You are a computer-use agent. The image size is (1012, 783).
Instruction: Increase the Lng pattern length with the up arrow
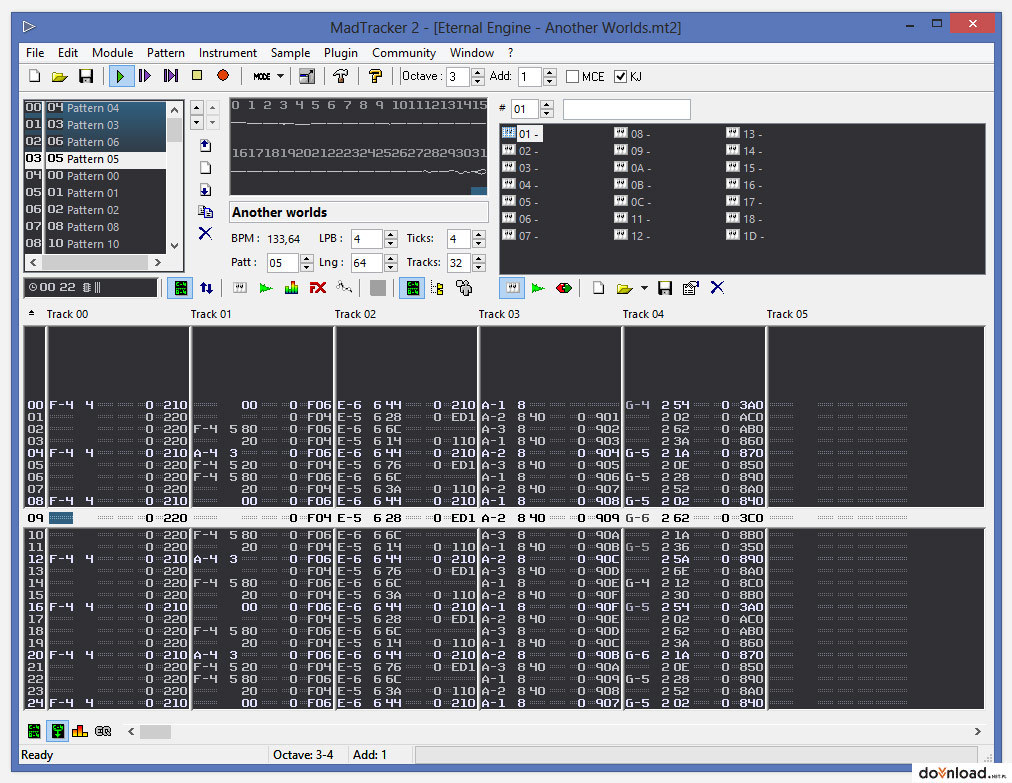[x=390, y=258]
